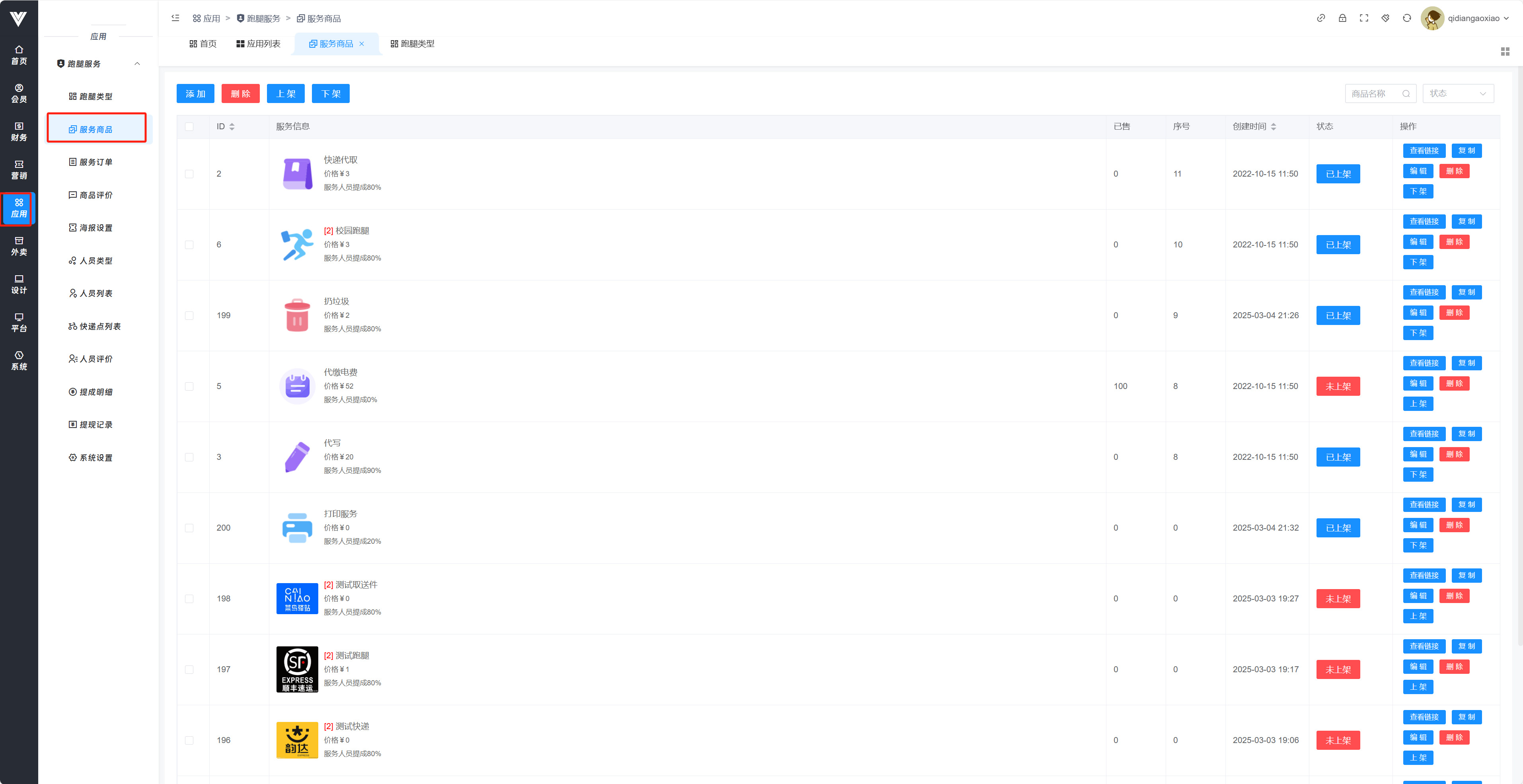
Task: Collapse sidebar with the menu fold icon
Action: coord(175,18)
